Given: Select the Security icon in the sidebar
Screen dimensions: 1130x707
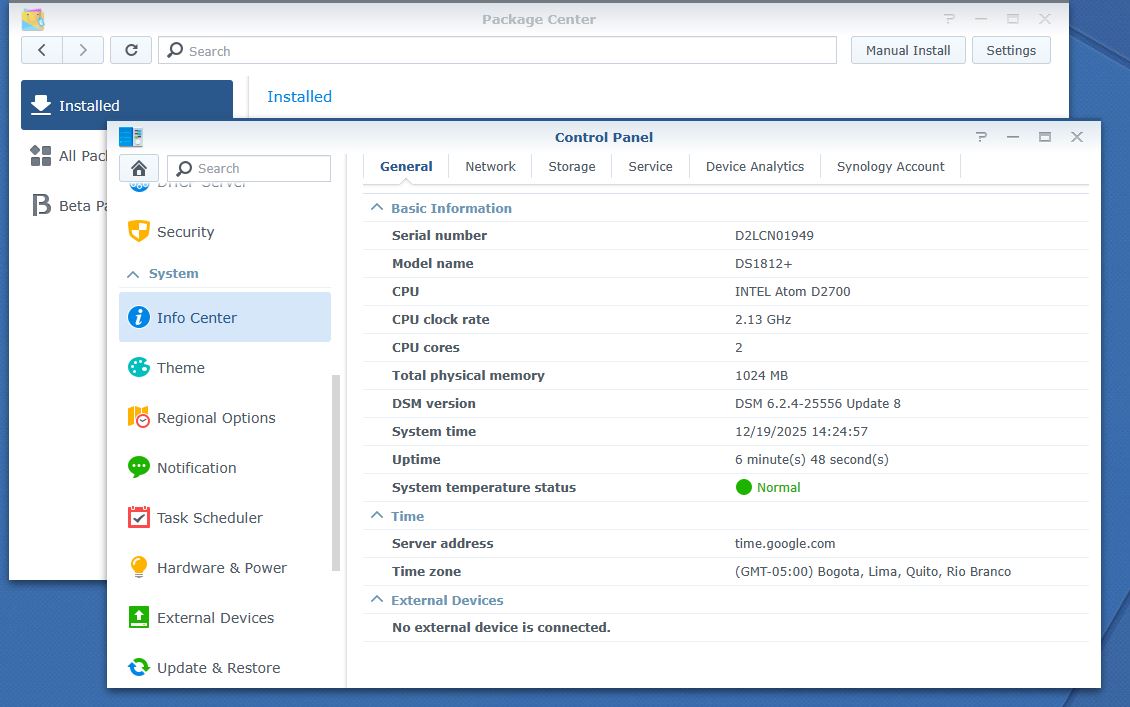Looking at the screenshot, I should (x=185, y=232).
